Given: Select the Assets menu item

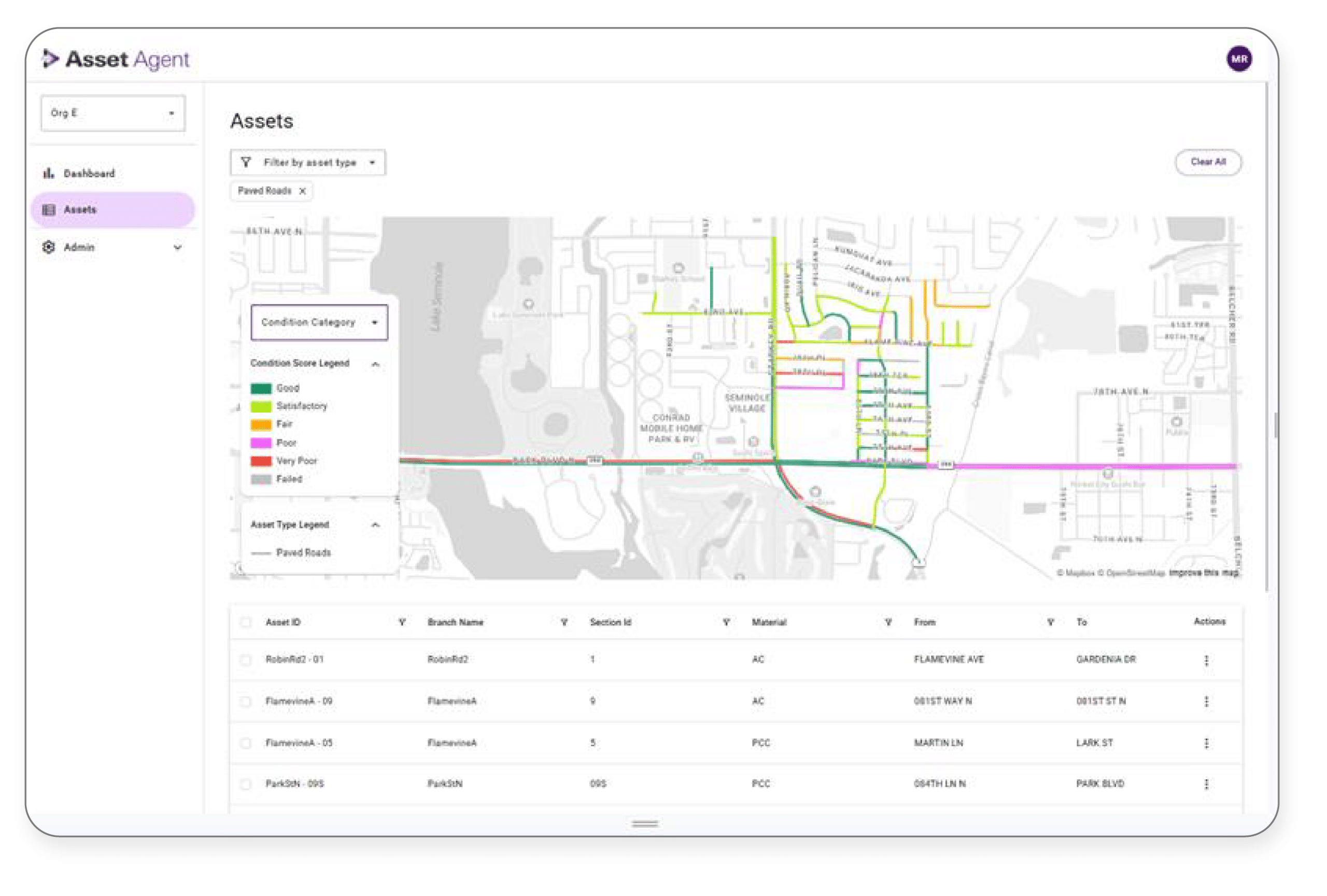Looking at the screenshot, I should click(113, 210).
